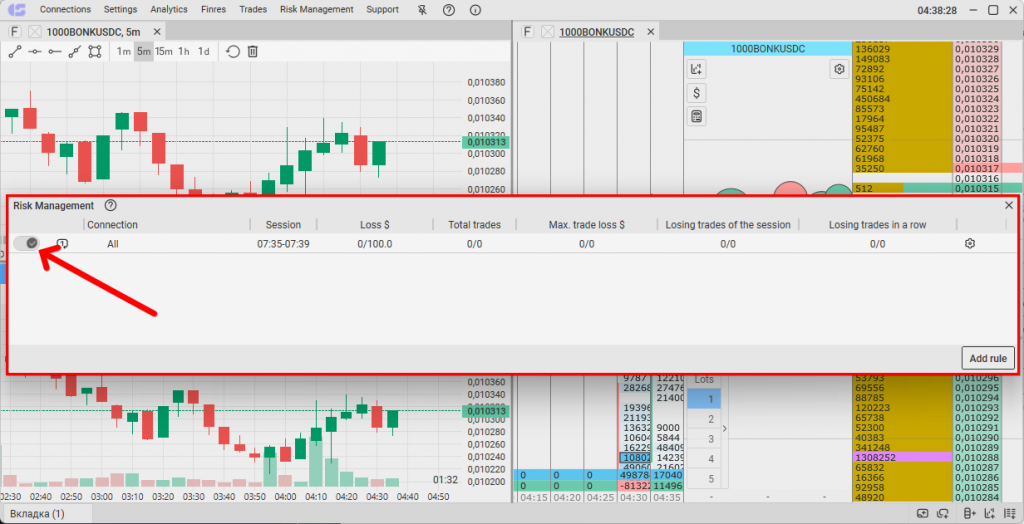Click the pin icon in the menu bar

coord(423,10)
